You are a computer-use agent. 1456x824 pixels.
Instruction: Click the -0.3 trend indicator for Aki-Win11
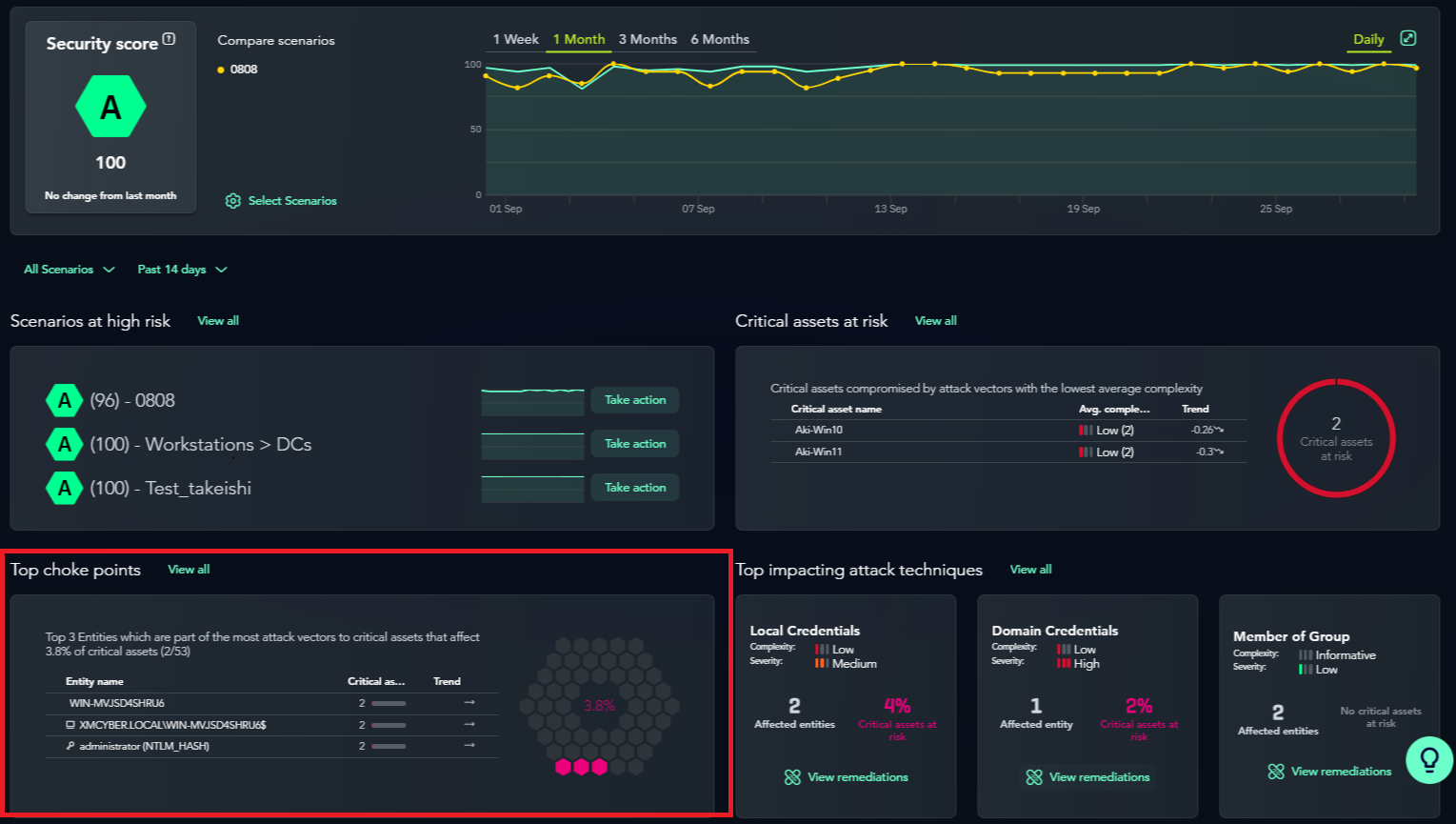pos(1209,452)
